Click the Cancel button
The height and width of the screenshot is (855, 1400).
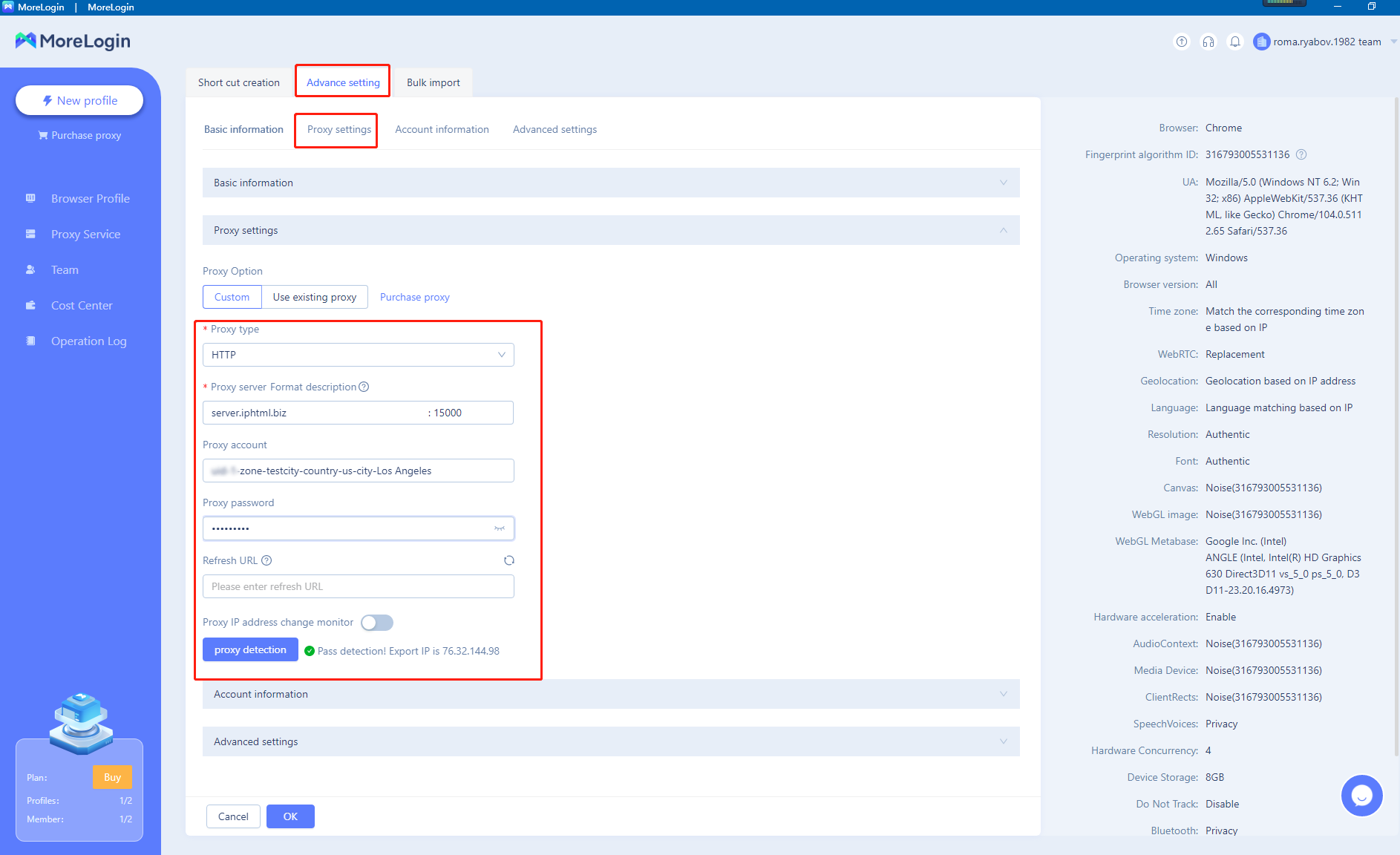233,816
